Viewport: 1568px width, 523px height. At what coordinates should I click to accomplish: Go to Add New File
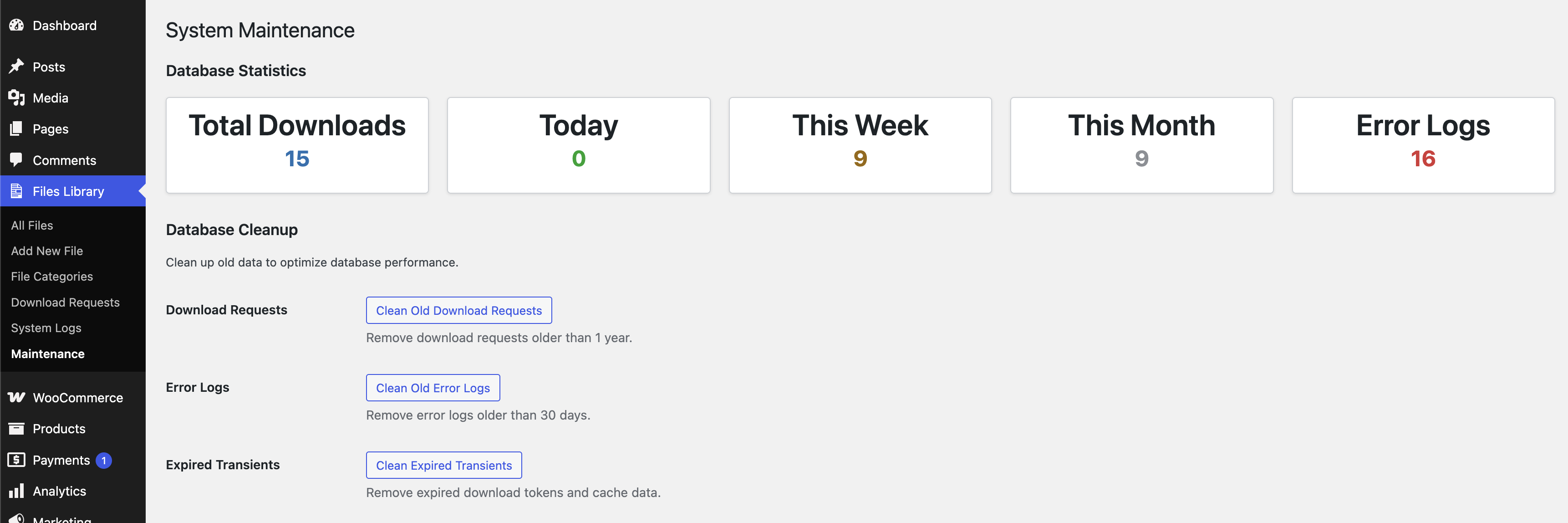pos(47,251)
